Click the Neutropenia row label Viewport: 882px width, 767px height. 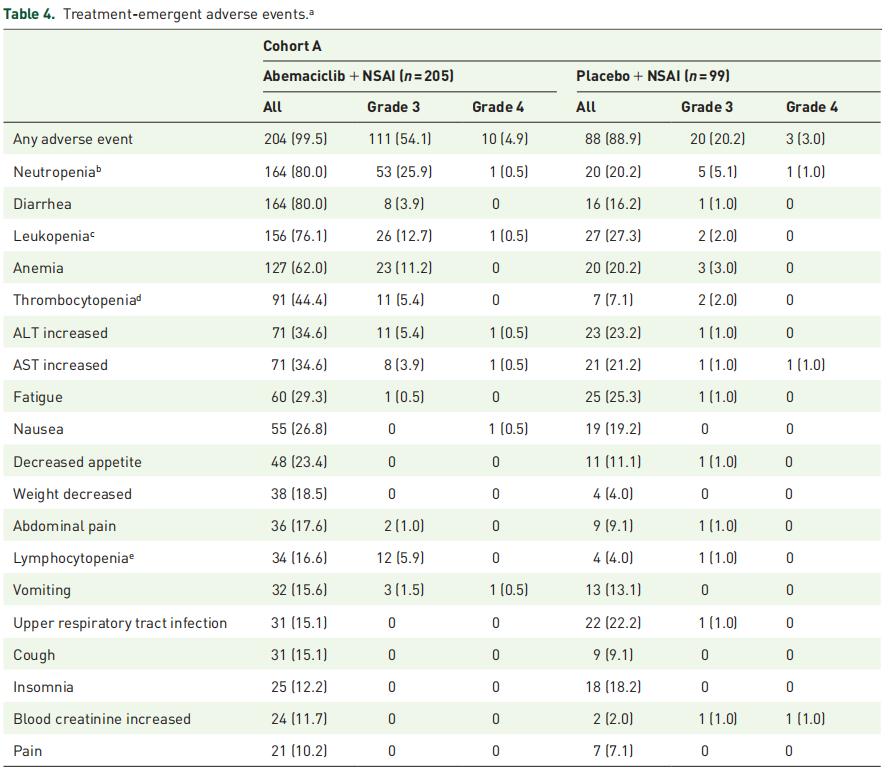(x=58, y=172)
